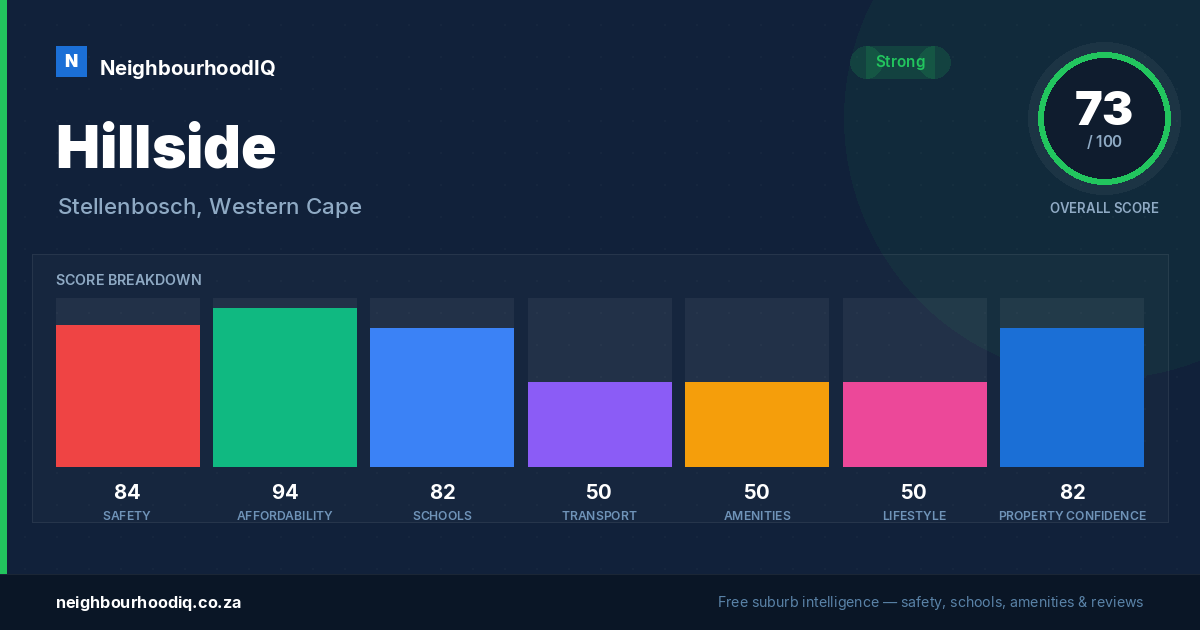Click the red Safety score bar
This screenshot has height=630, width=1200.
(128, 396)
